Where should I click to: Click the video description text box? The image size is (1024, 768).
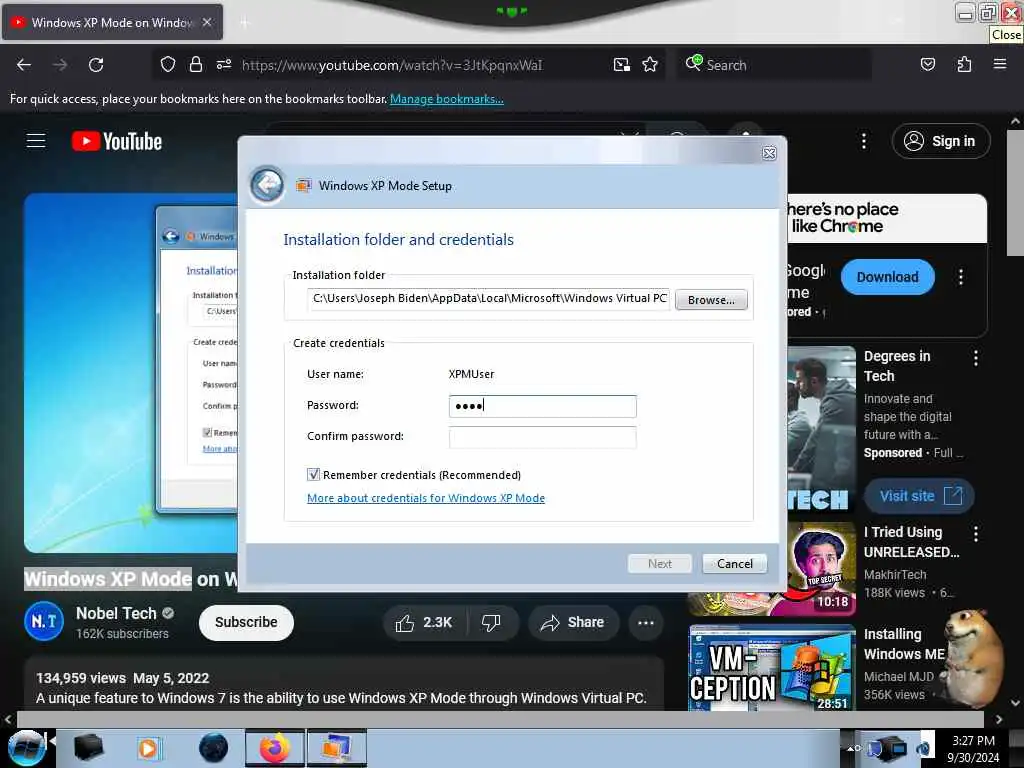point(344,684)
